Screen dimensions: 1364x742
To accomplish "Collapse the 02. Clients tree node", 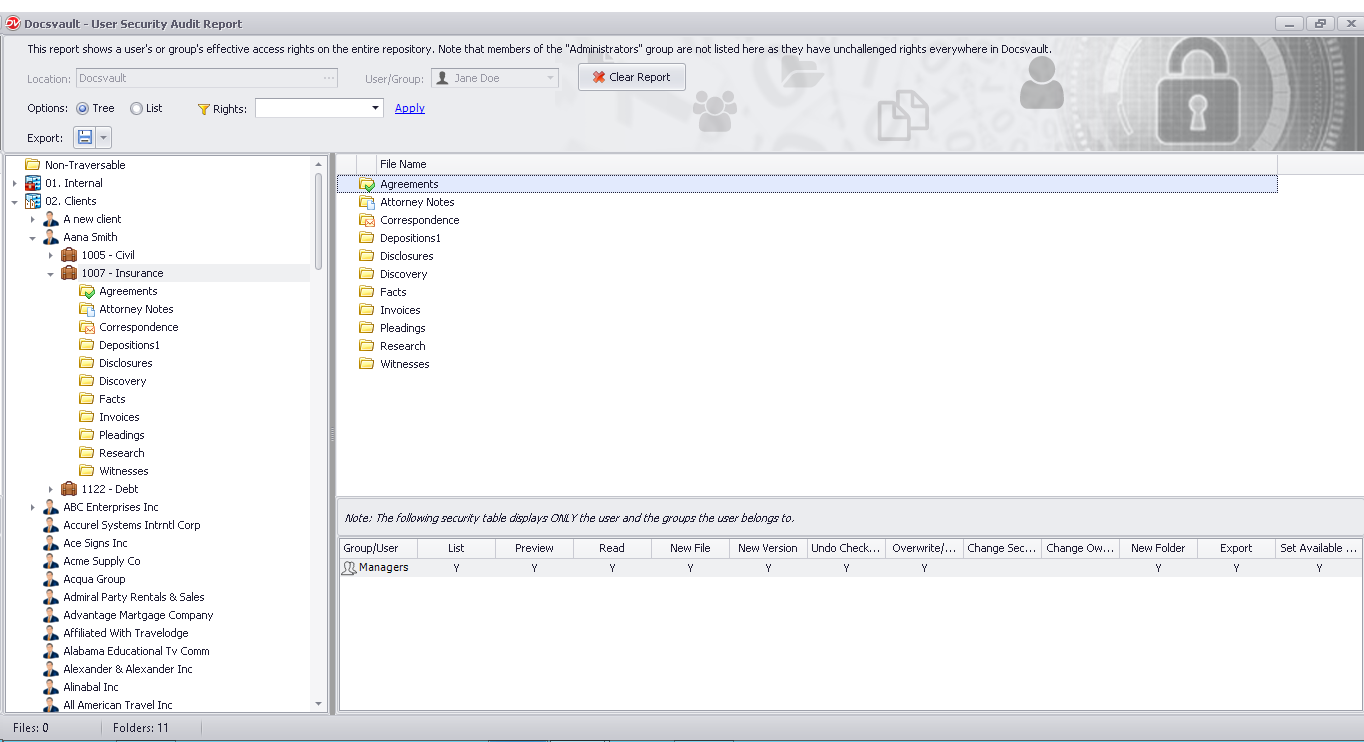I will 12,201.
